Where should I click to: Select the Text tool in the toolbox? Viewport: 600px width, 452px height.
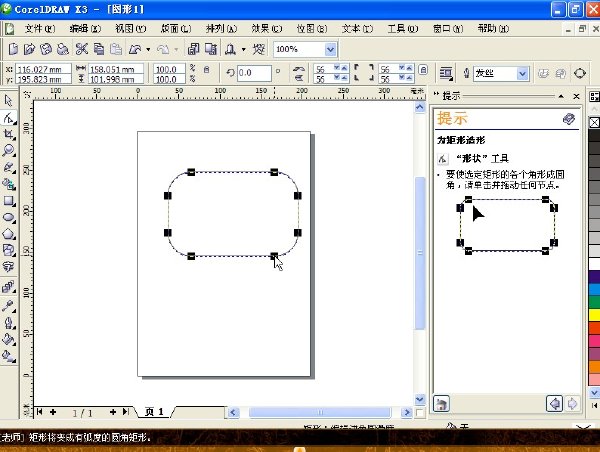coord(8,266)
